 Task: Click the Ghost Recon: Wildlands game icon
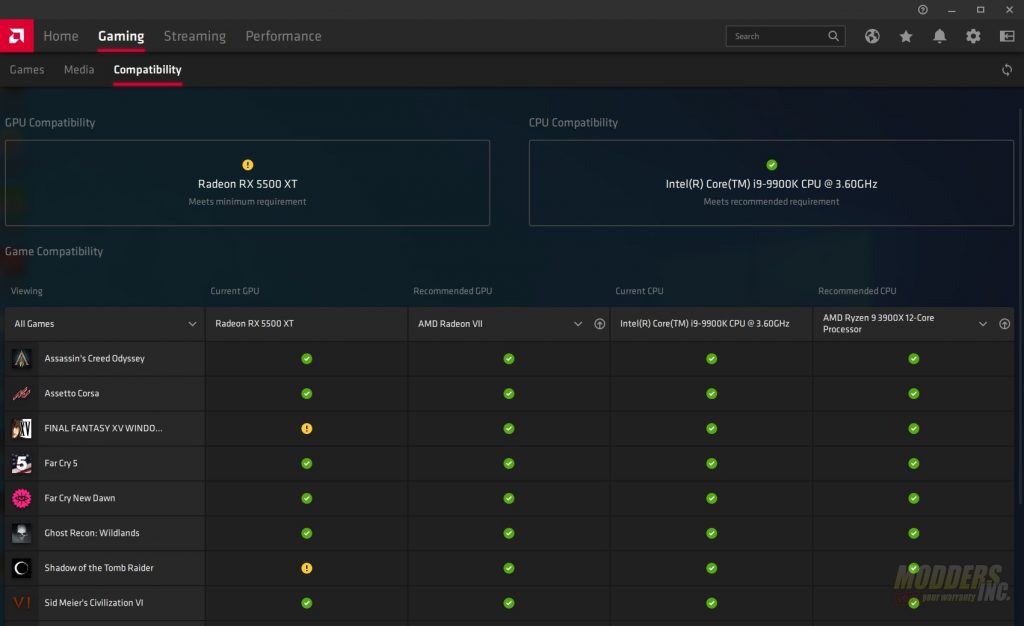click(22, 533)
